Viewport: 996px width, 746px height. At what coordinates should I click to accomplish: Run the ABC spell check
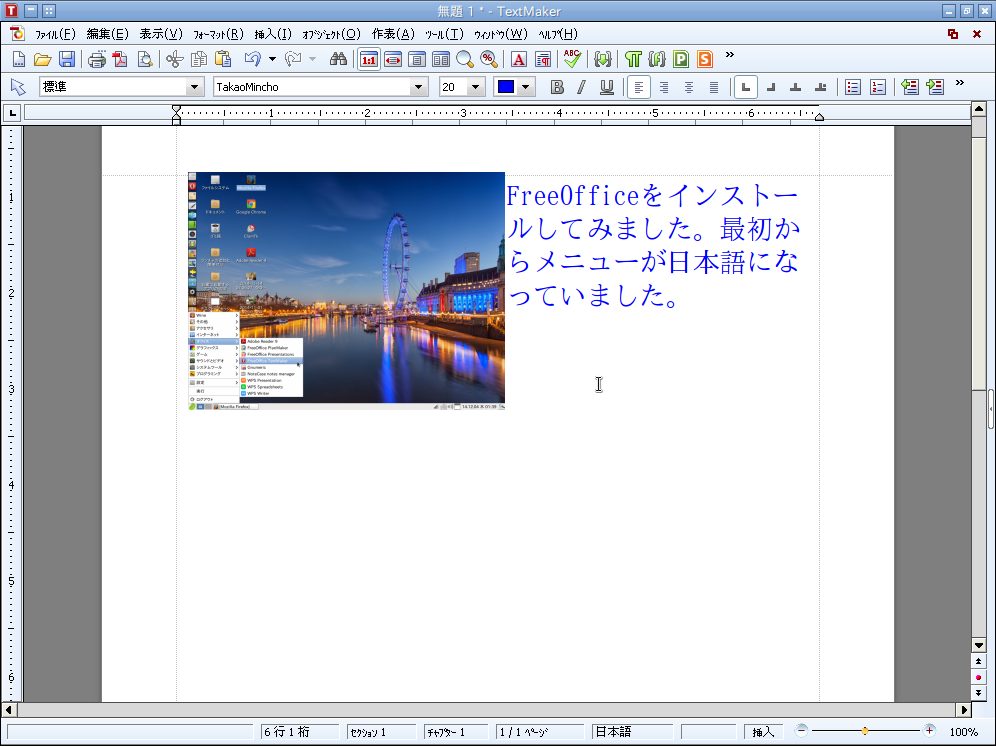(x=572, y=60)
